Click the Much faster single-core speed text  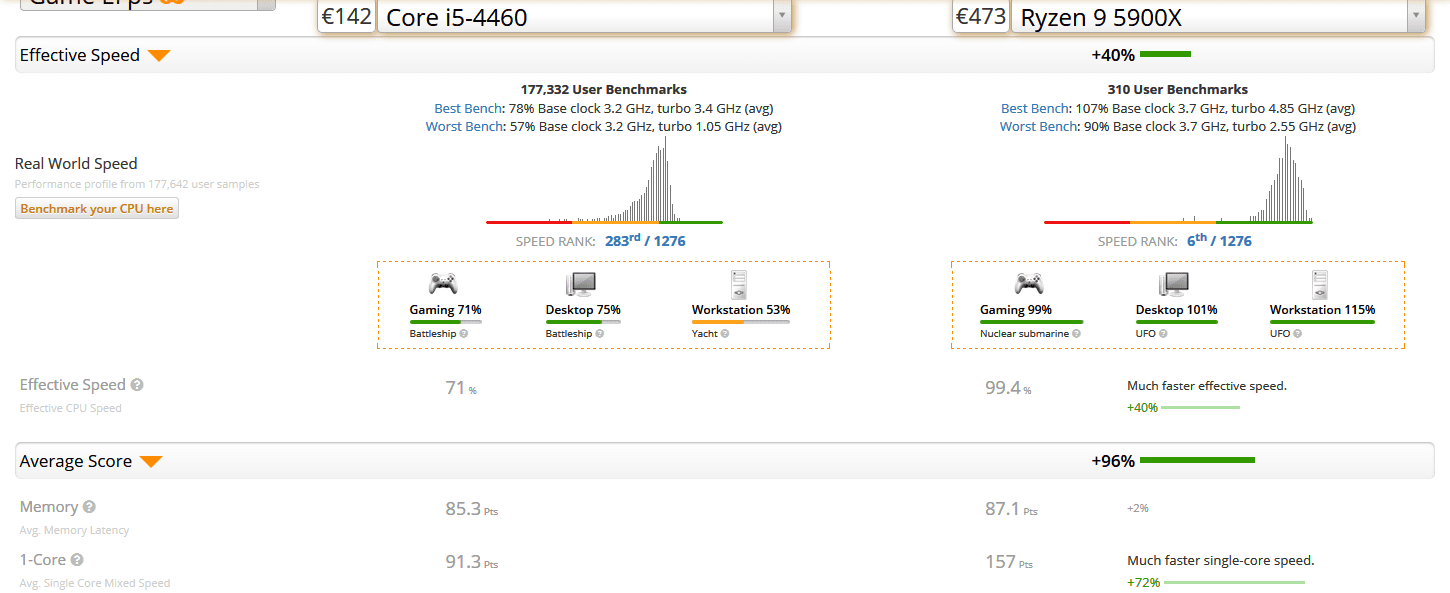point(1221,561)
